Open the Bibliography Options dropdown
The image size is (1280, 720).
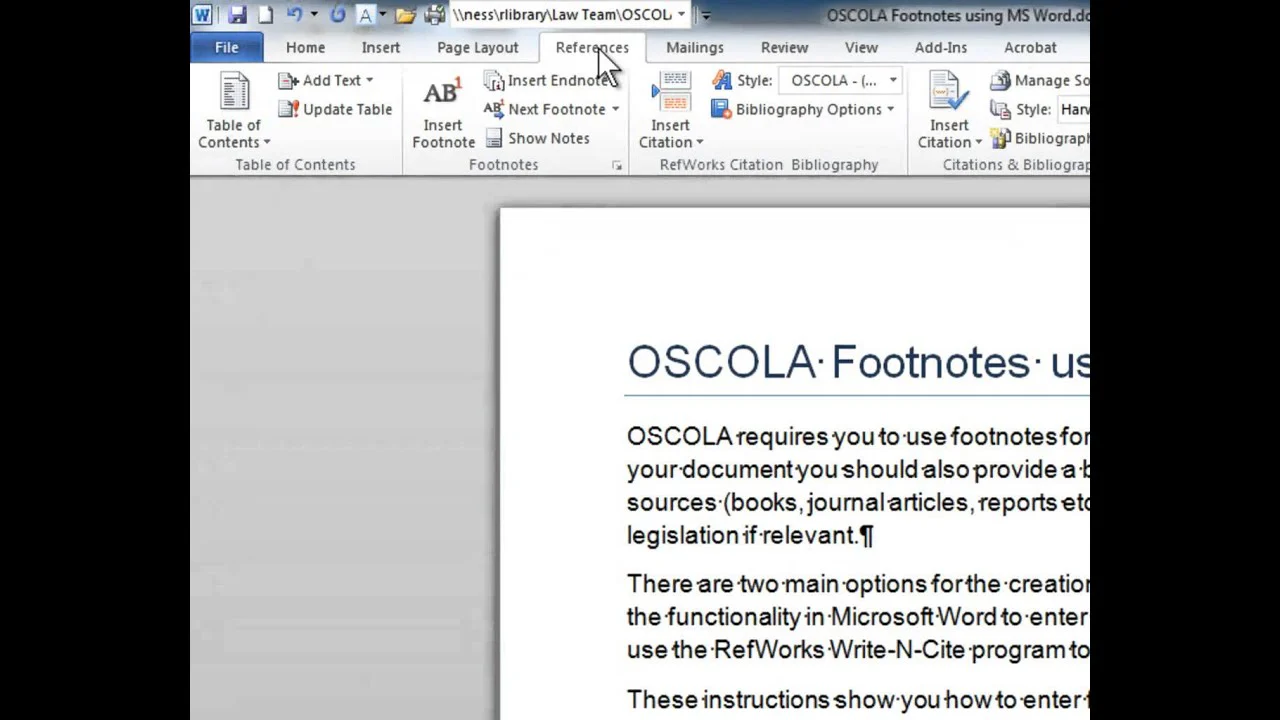tap(805, 109)
